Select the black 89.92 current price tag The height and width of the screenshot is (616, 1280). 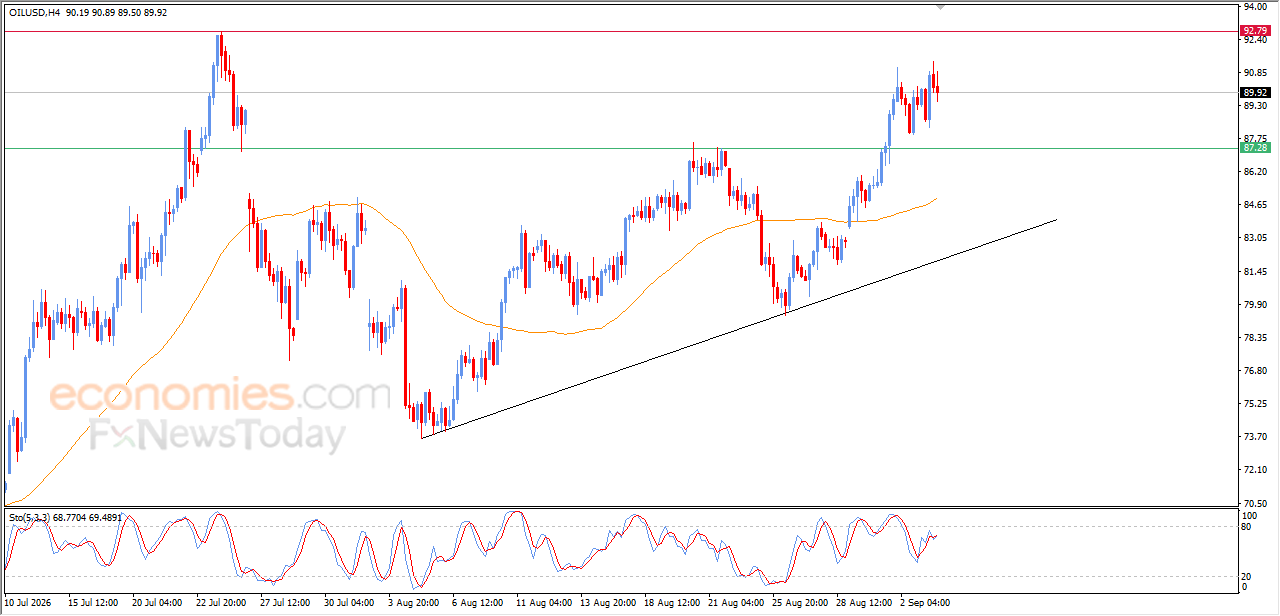coord(1255,92)
